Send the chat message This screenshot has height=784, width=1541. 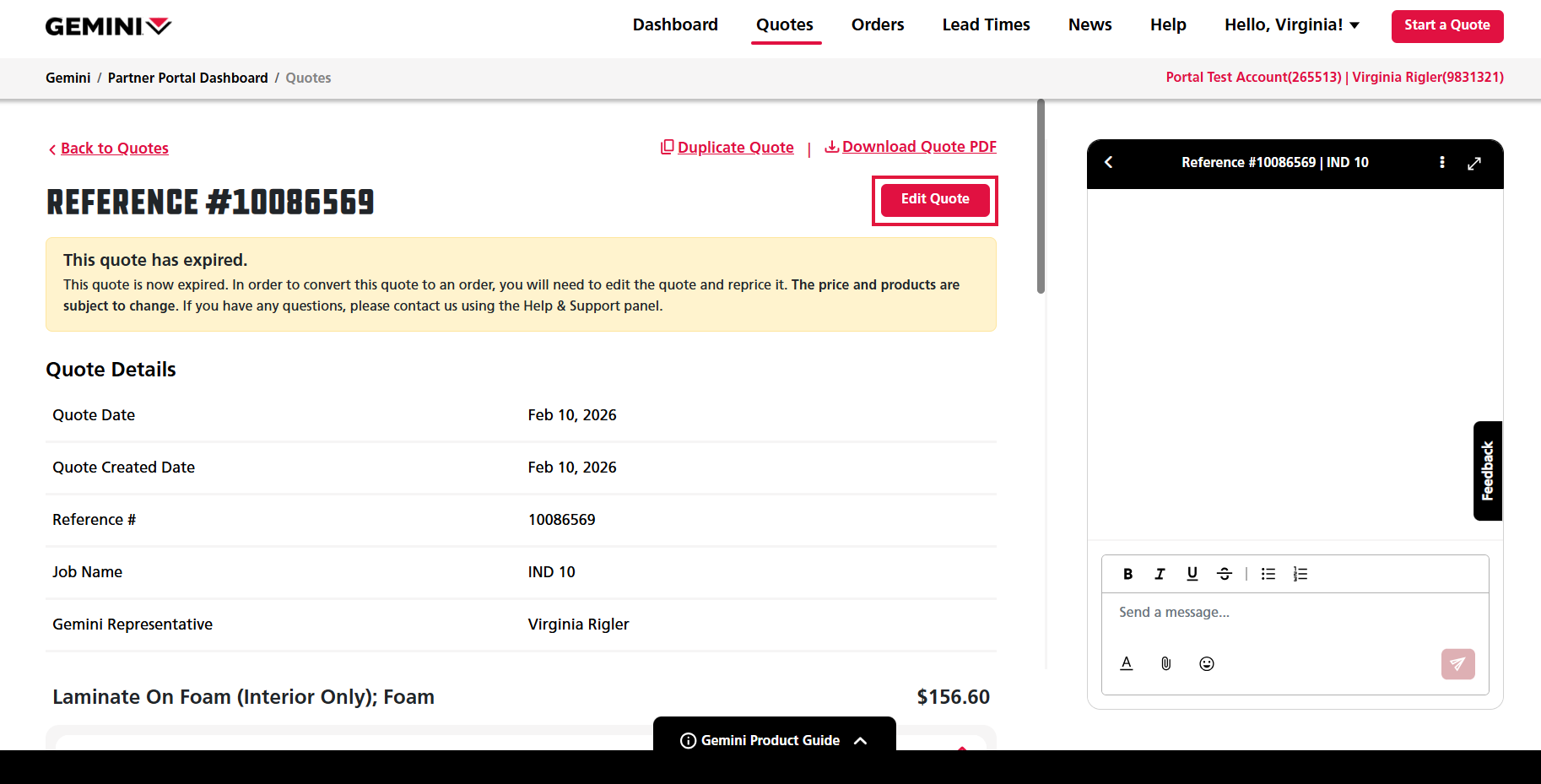coord(1457,663)
